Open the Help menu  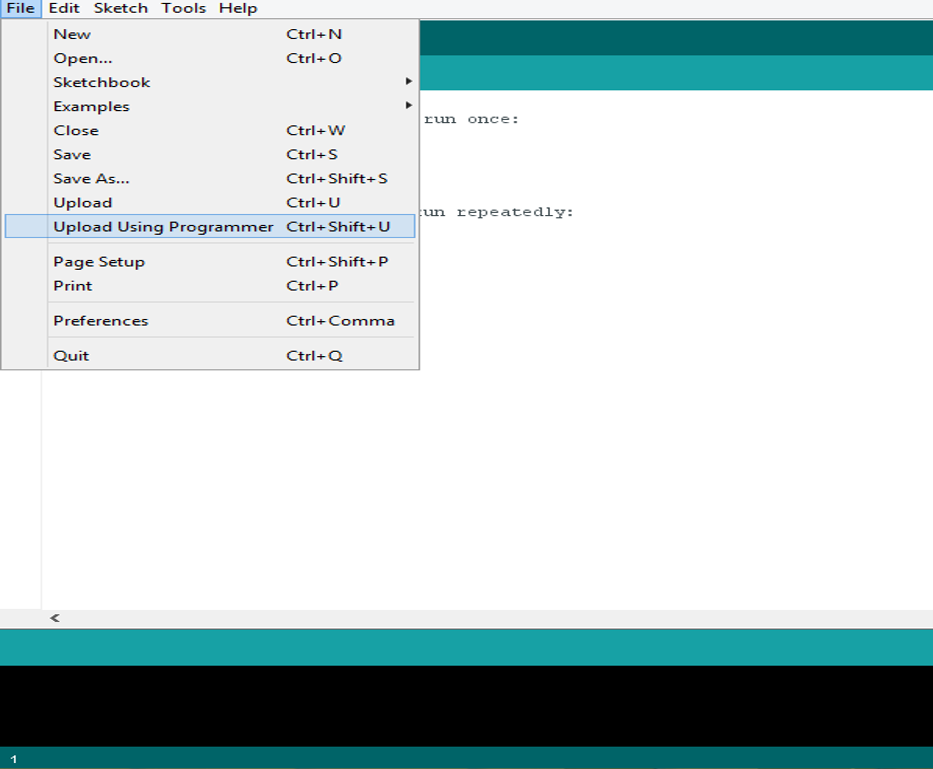coord(238,8)
